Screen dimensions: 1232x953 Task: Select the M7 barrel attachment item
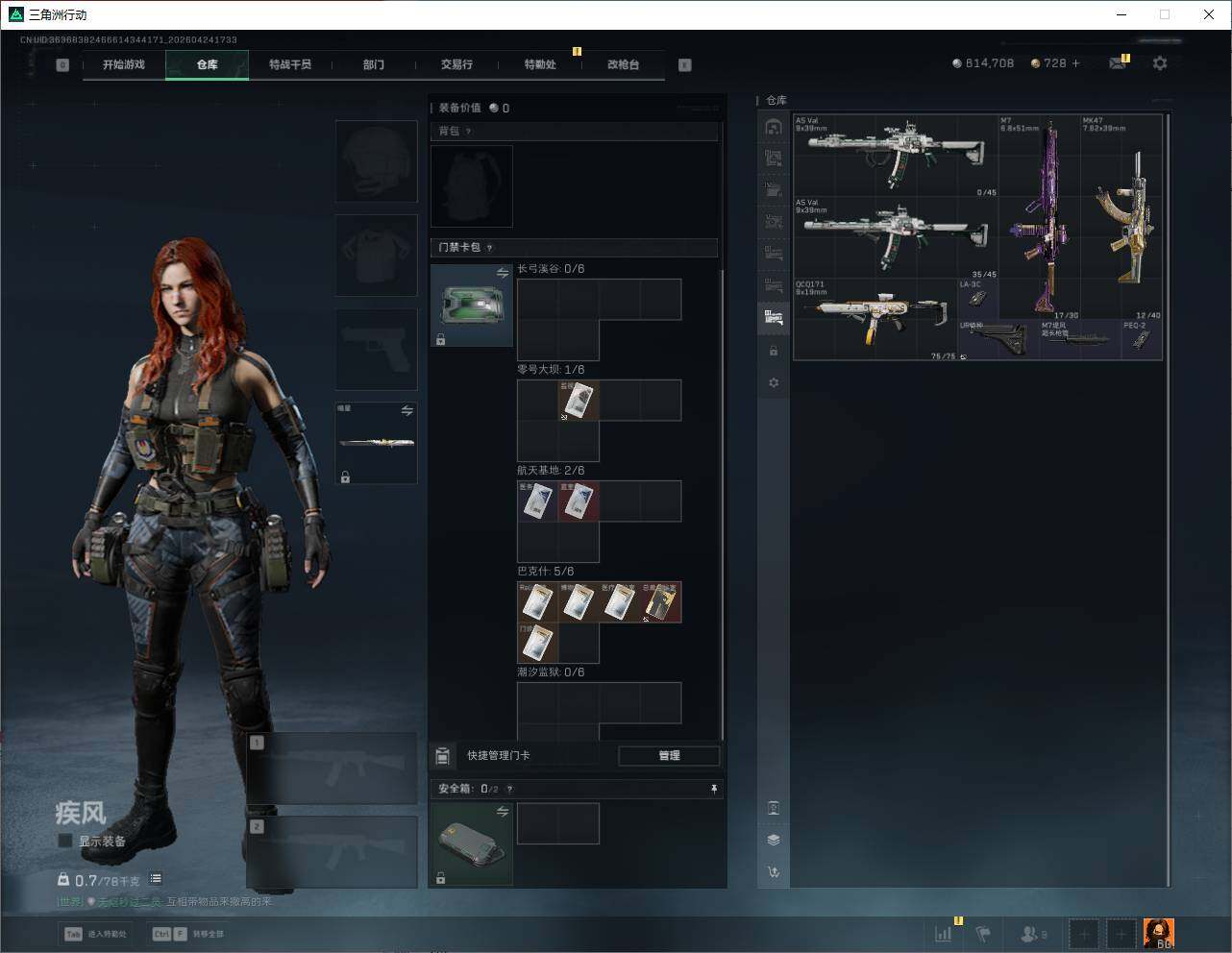tap(1080, 340)
